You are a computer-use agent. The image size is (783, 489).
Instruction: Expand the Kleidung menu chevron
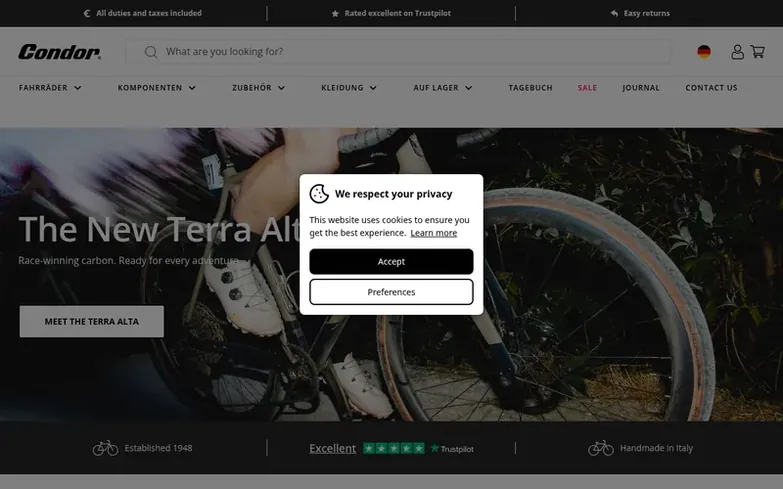pyautogui.click(x=373, y=88)
